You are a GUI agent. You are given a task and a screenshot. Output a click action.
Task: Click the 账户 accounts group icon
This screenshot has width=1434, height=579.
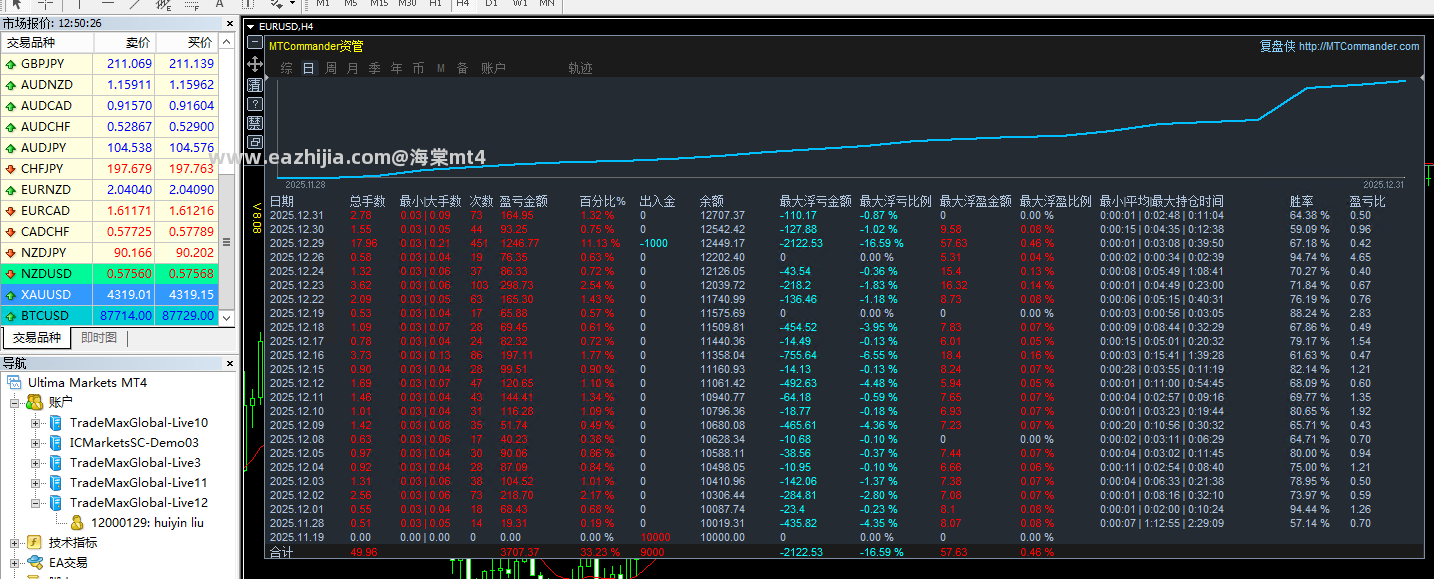35,402
